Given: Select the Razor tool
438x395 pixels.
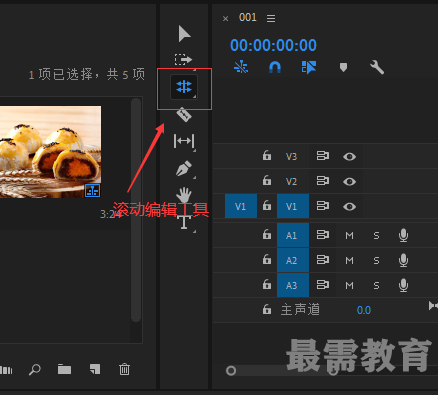Looking at the screenshot, I should [184, 115].
